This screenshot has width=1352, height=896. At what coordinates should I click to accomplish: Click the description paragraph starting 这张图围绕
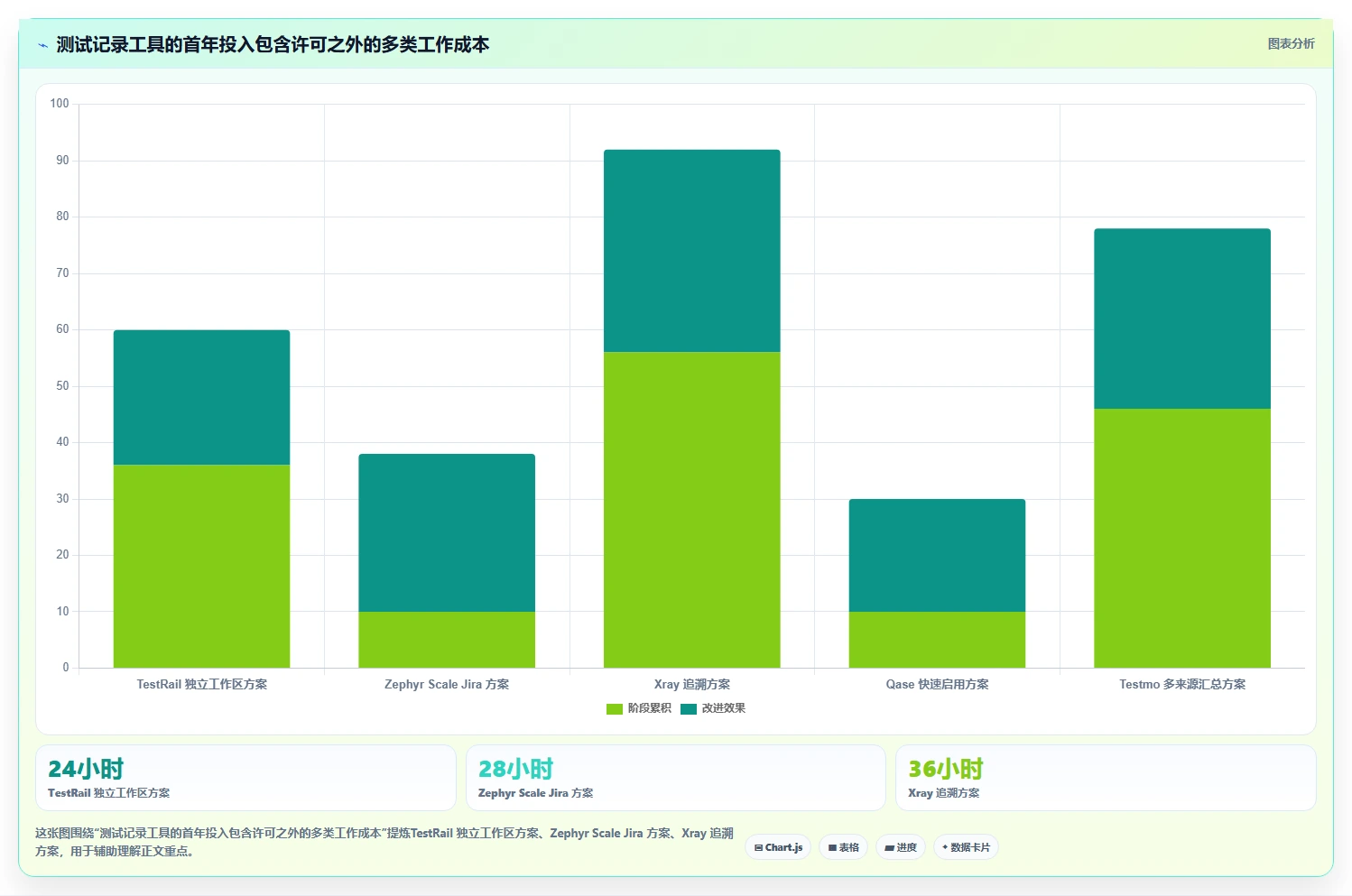(x=384, y=842)
